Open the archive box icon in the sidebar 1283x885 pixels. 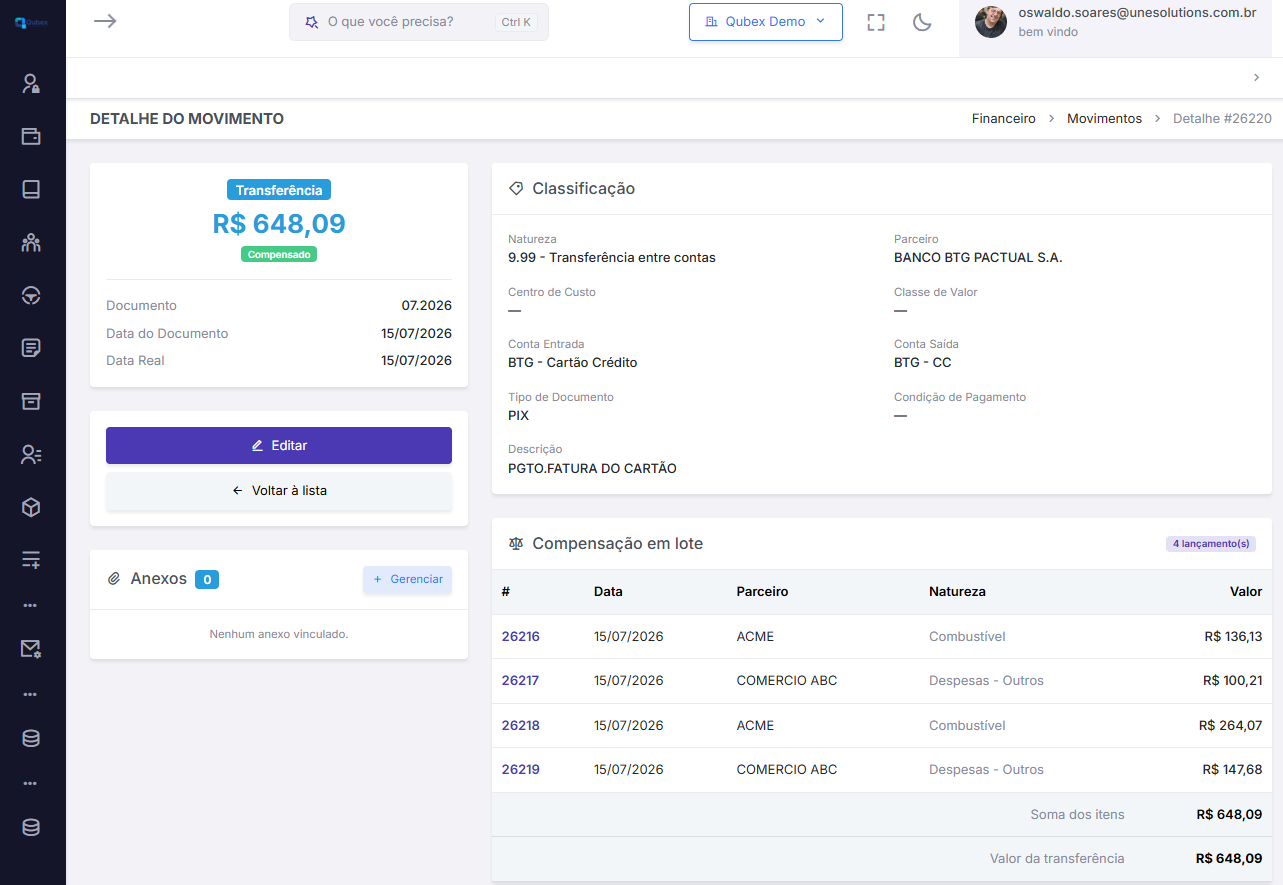pos(31,401)
